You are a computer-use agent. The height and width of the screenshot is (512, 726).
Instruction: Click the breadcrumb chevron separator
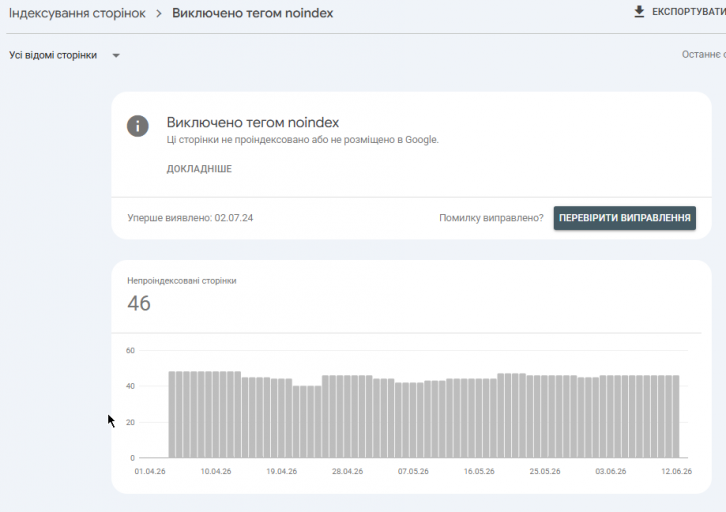pyautogui.click(x=159, y=14)
